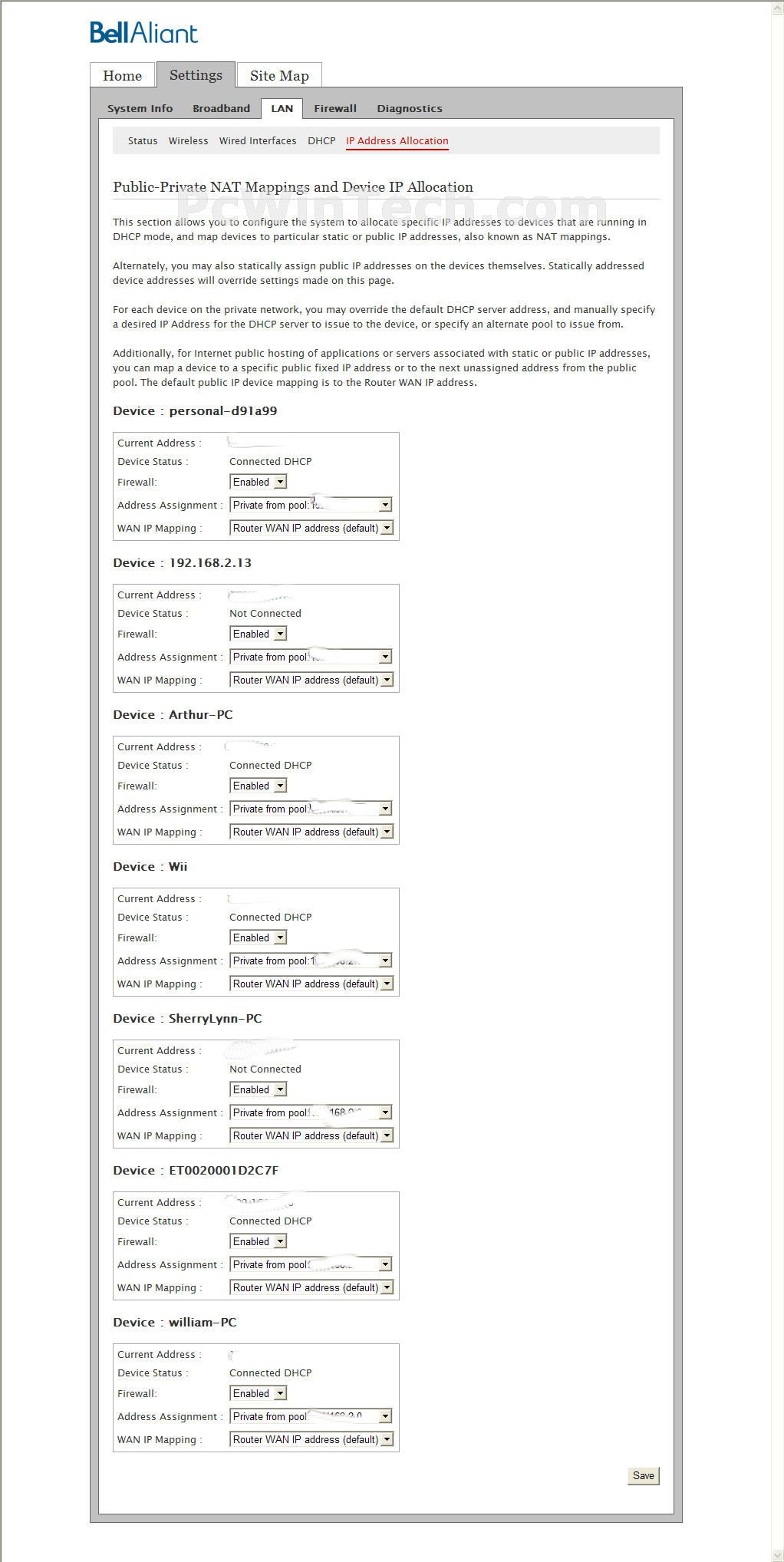Open the Home tab
Screen dimensions: 784x1562
pyautogui.click(x=123, y=75)
